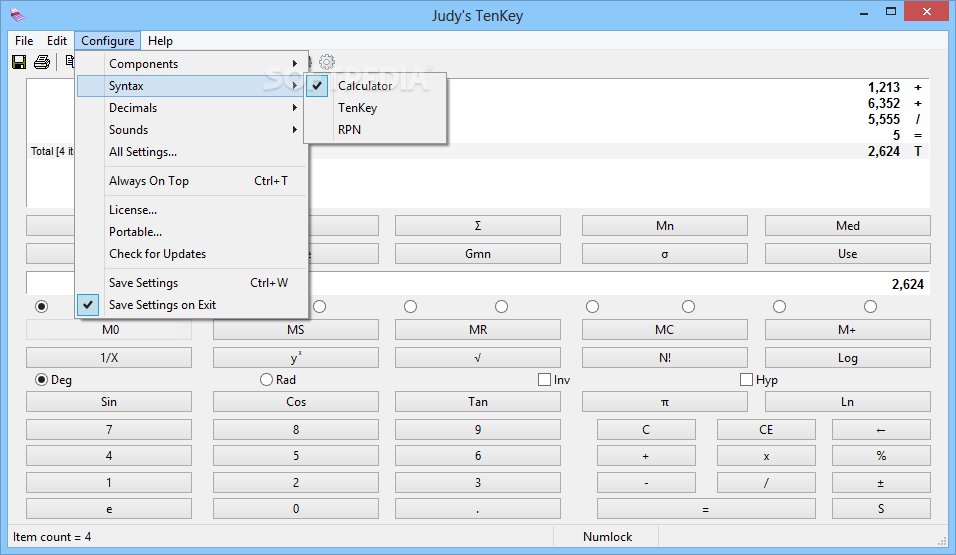The height and width of the screenshot is (555, 956).
Task: Expand the Components submenu
Action: pyautogui.click(x=191, y=63)
